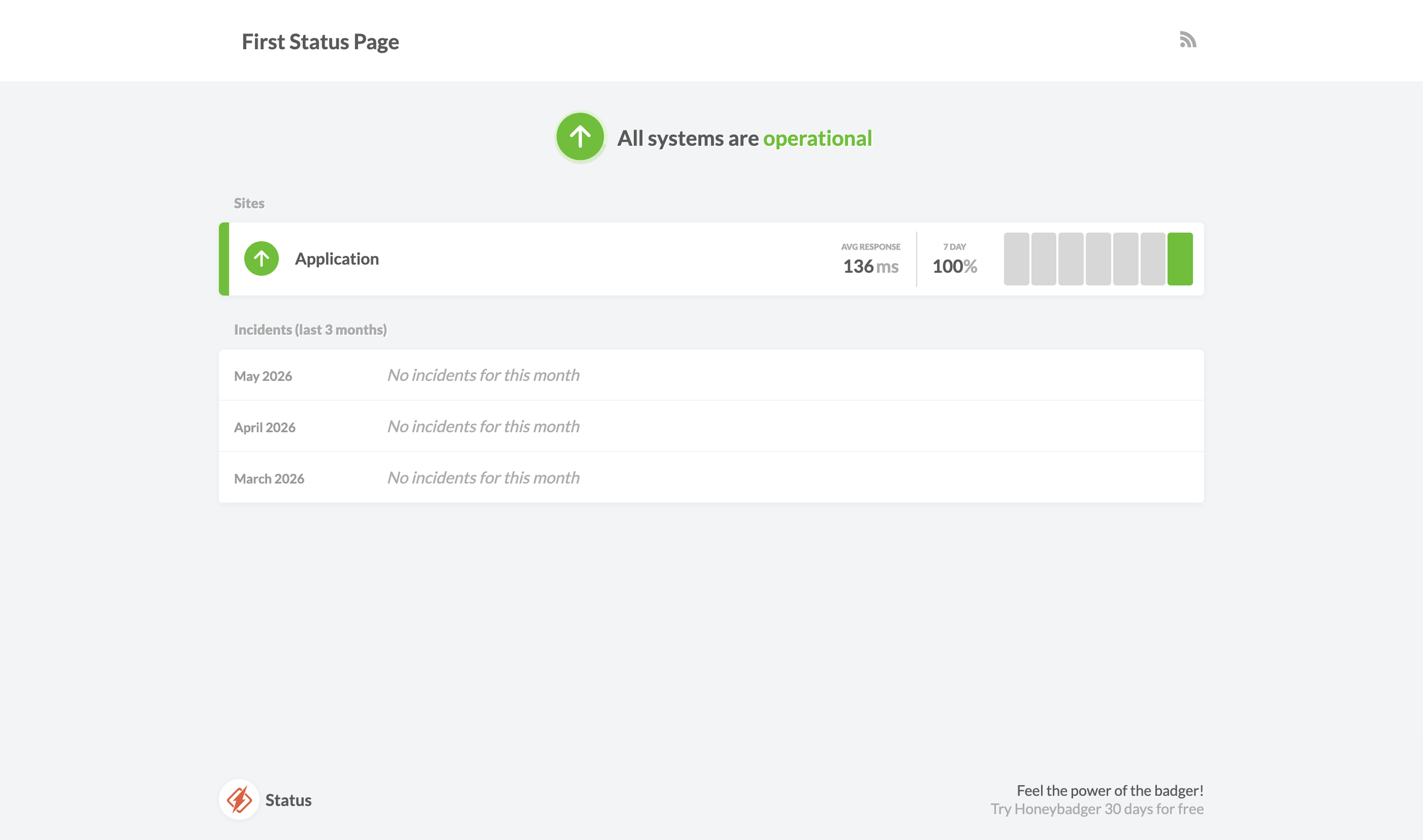Image resolution: width=1423 pixels, height=840 pixels.
Task: Open the RSS feed icon
Action: (1188, 39)
